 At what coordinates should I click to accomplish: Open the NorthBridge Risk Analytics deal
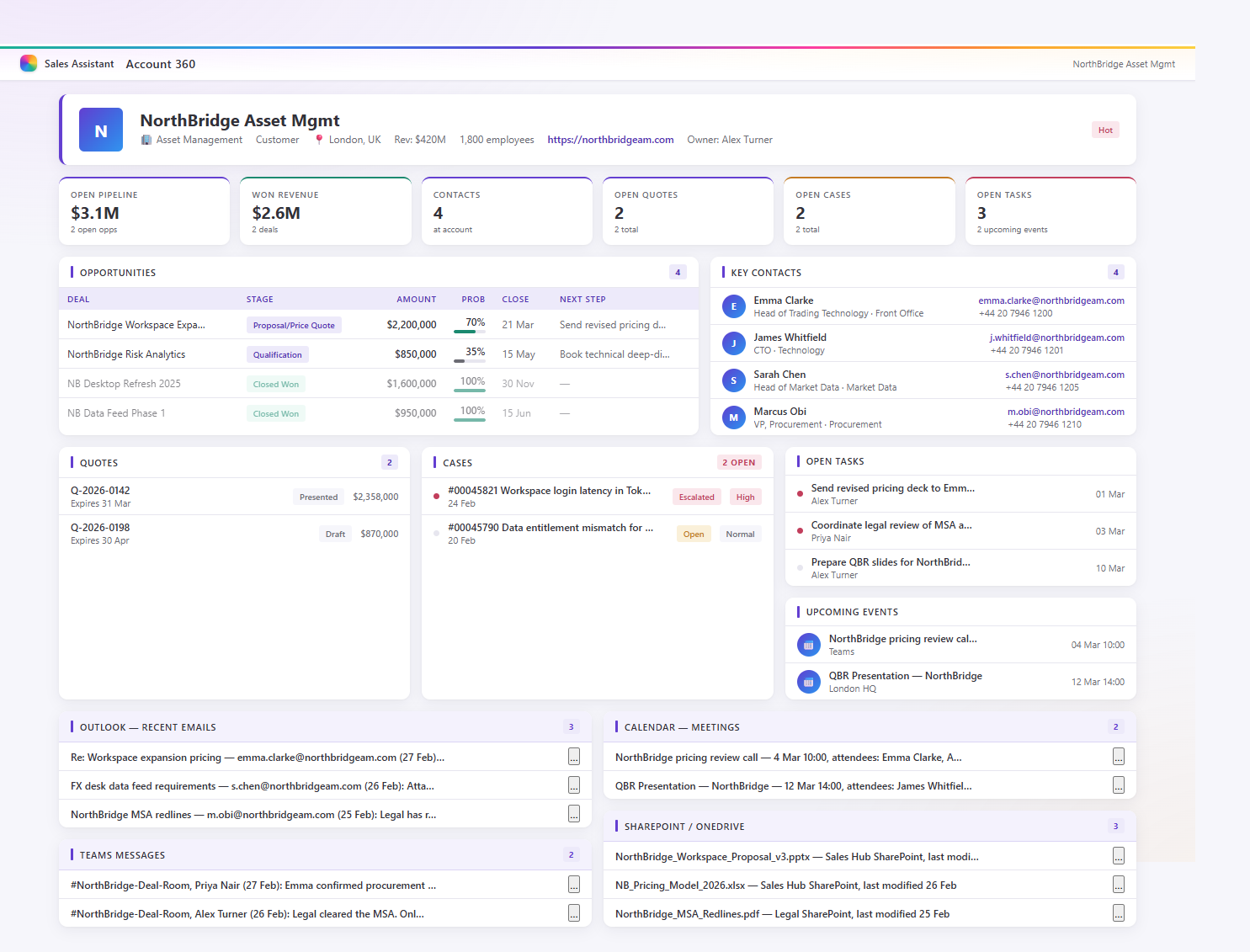[126, 354]
